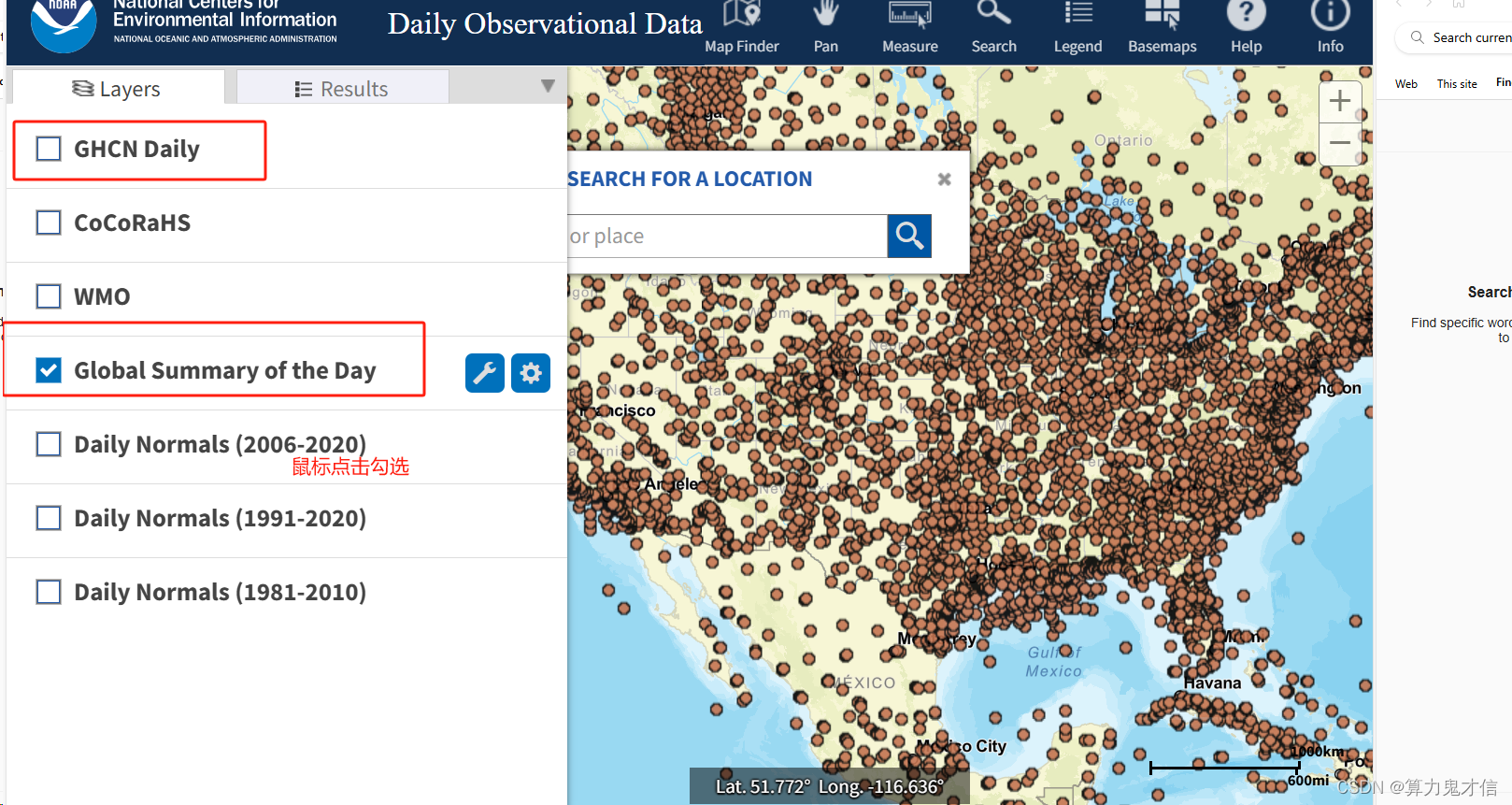Click the SEARCH FOR A LOCATION heading
This screenshot has height=805, width=1512.
point(690,179)
